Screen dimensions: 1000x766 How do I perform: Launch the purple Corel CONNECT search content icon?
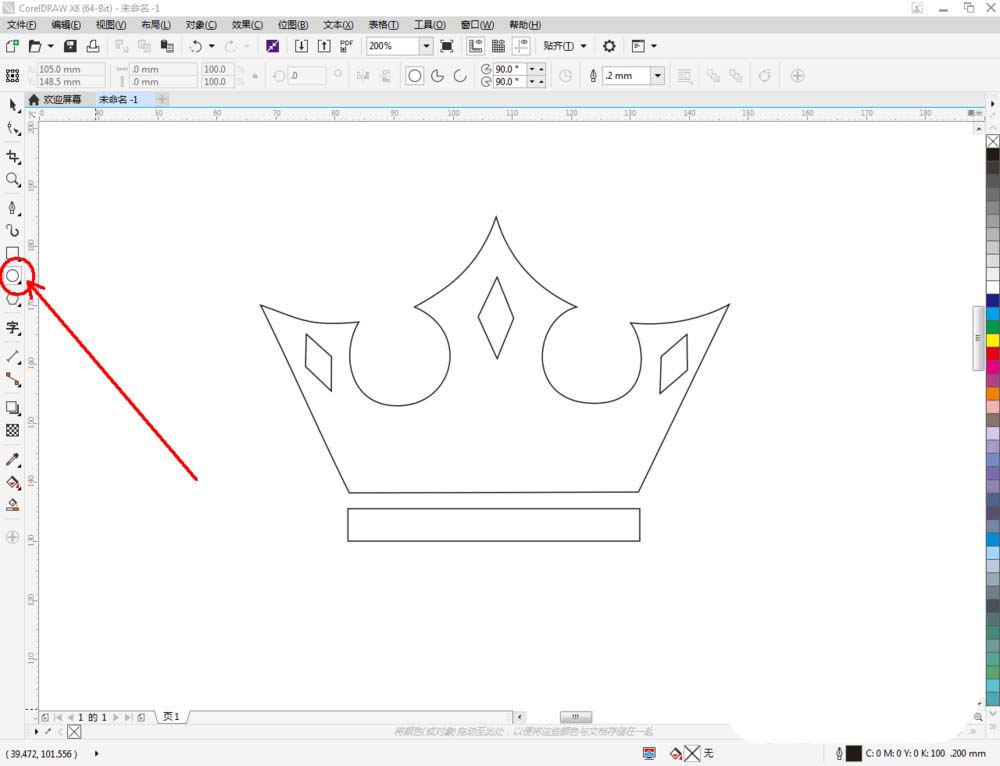(272, 46)
